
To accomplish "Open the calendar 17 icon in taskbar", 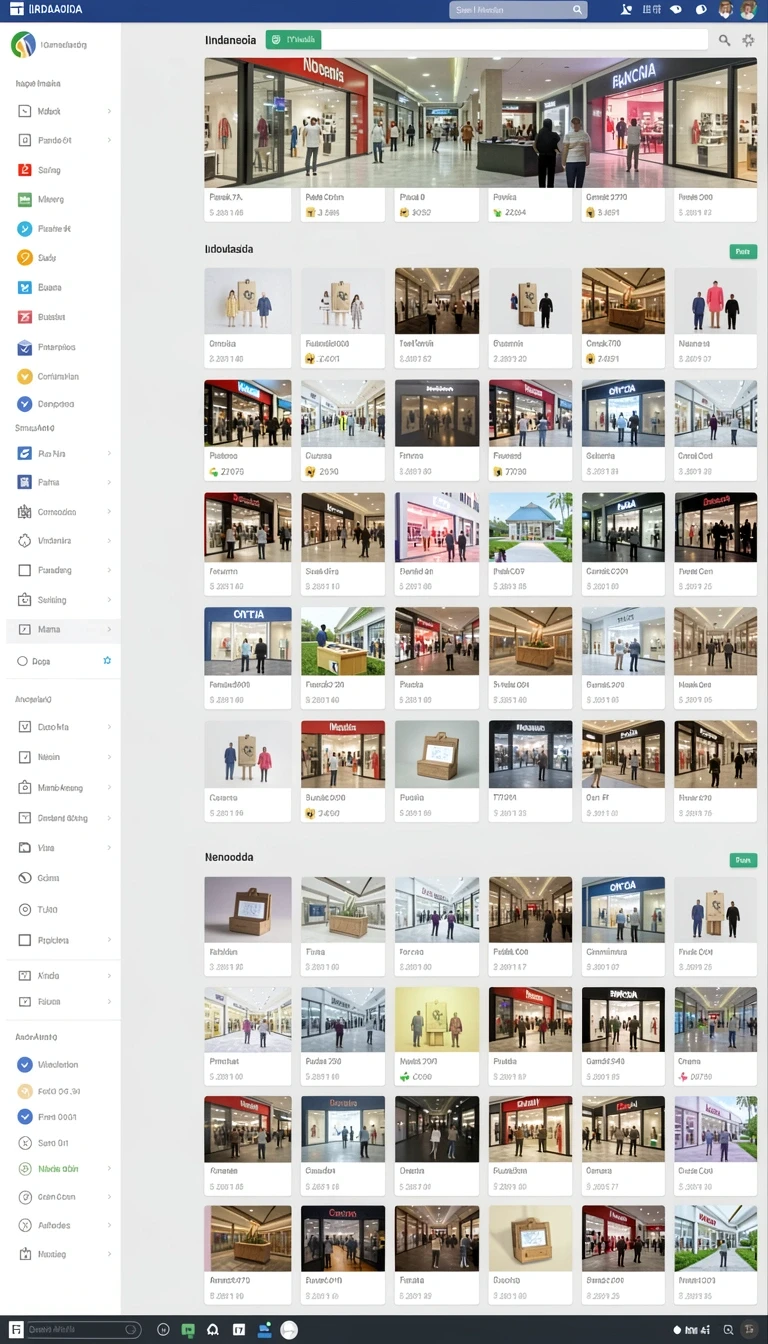I will click(x=238, y=1330).
